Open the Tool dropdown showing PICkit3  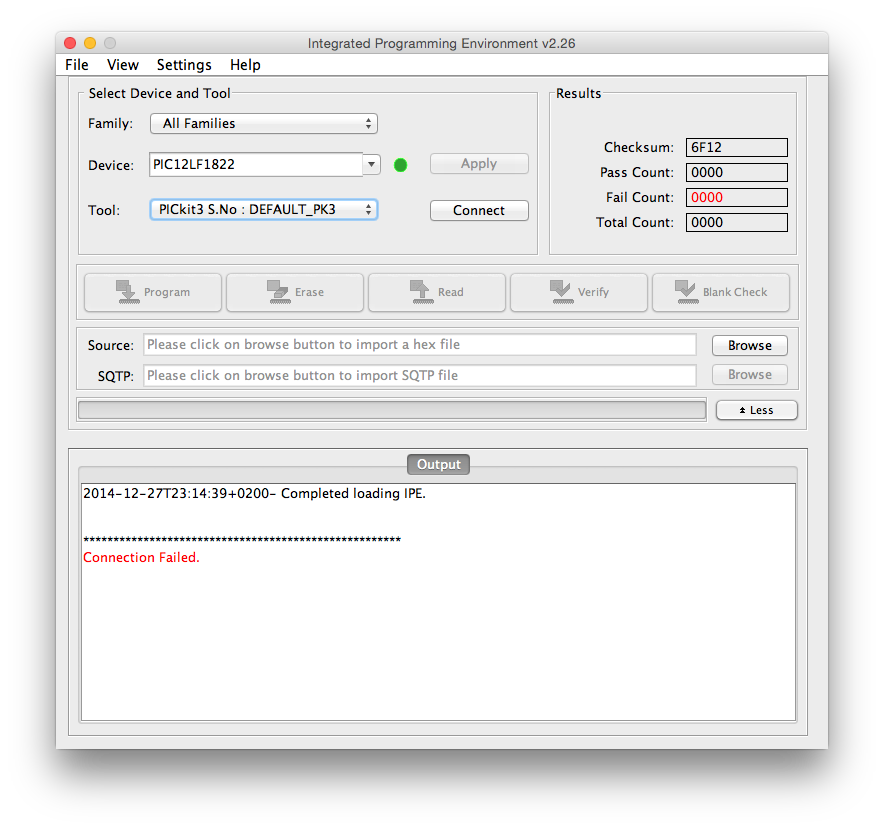click(x=264, y=210)
